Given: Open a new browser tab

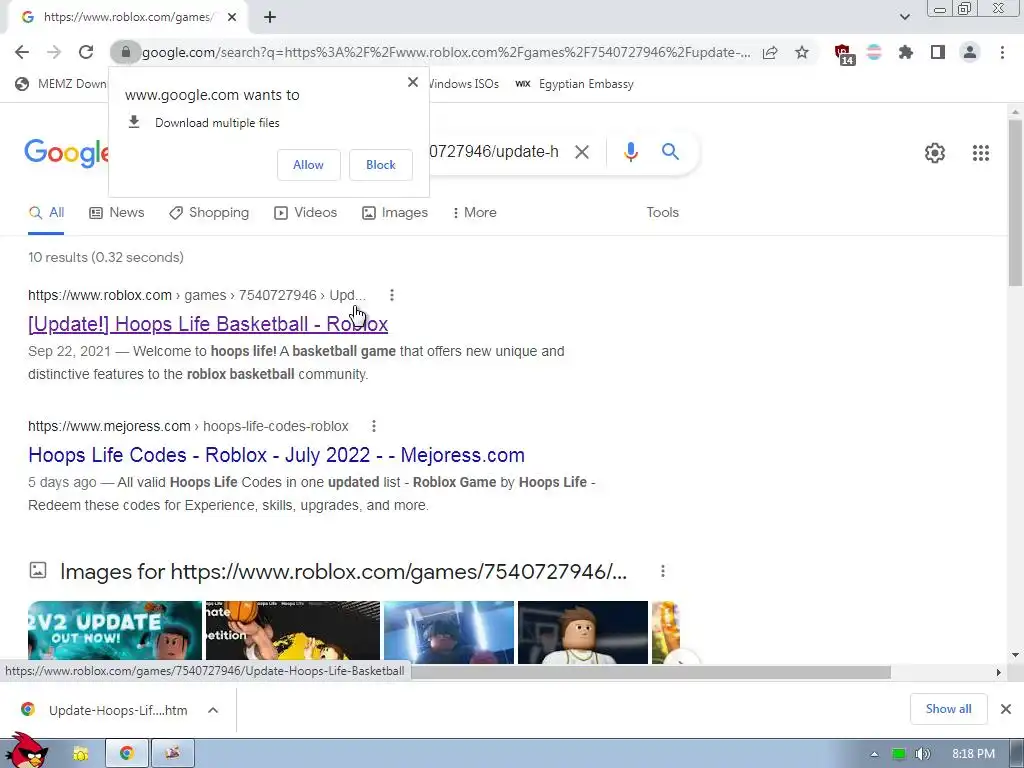Looking at the screenshot, I should (270, 17).
